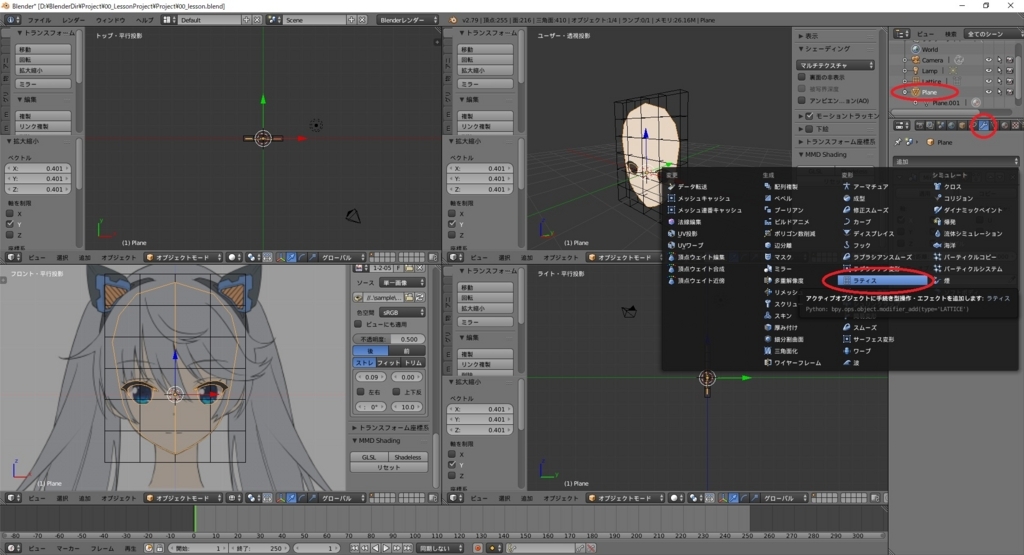Screen dimensions: 1024x555
Task: Adjust the 不透明度 0.500 slider
Action: click(x=390, y=339)
